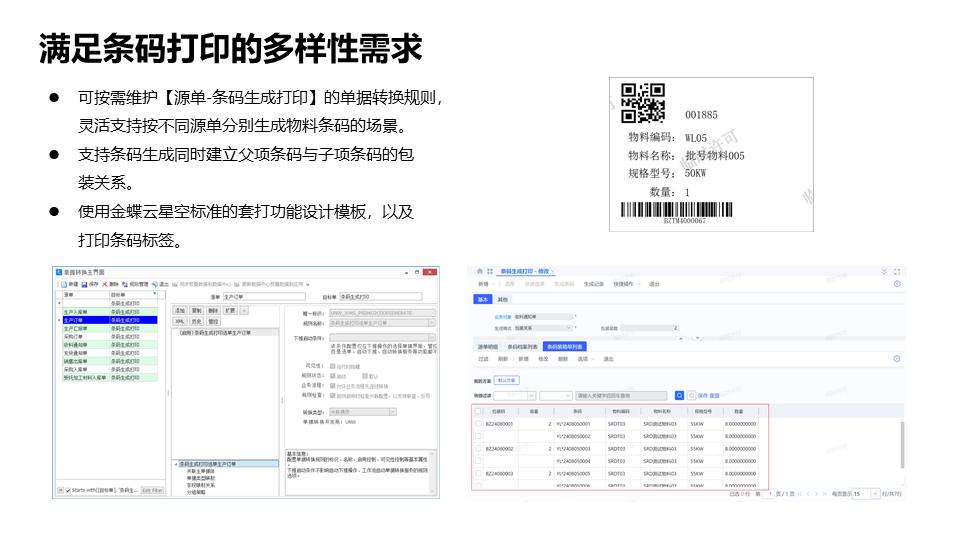The width and height of the screenshot is (960, 540).
Task: Check the row checkbox for BZ24080001
Action: point(478,424)
